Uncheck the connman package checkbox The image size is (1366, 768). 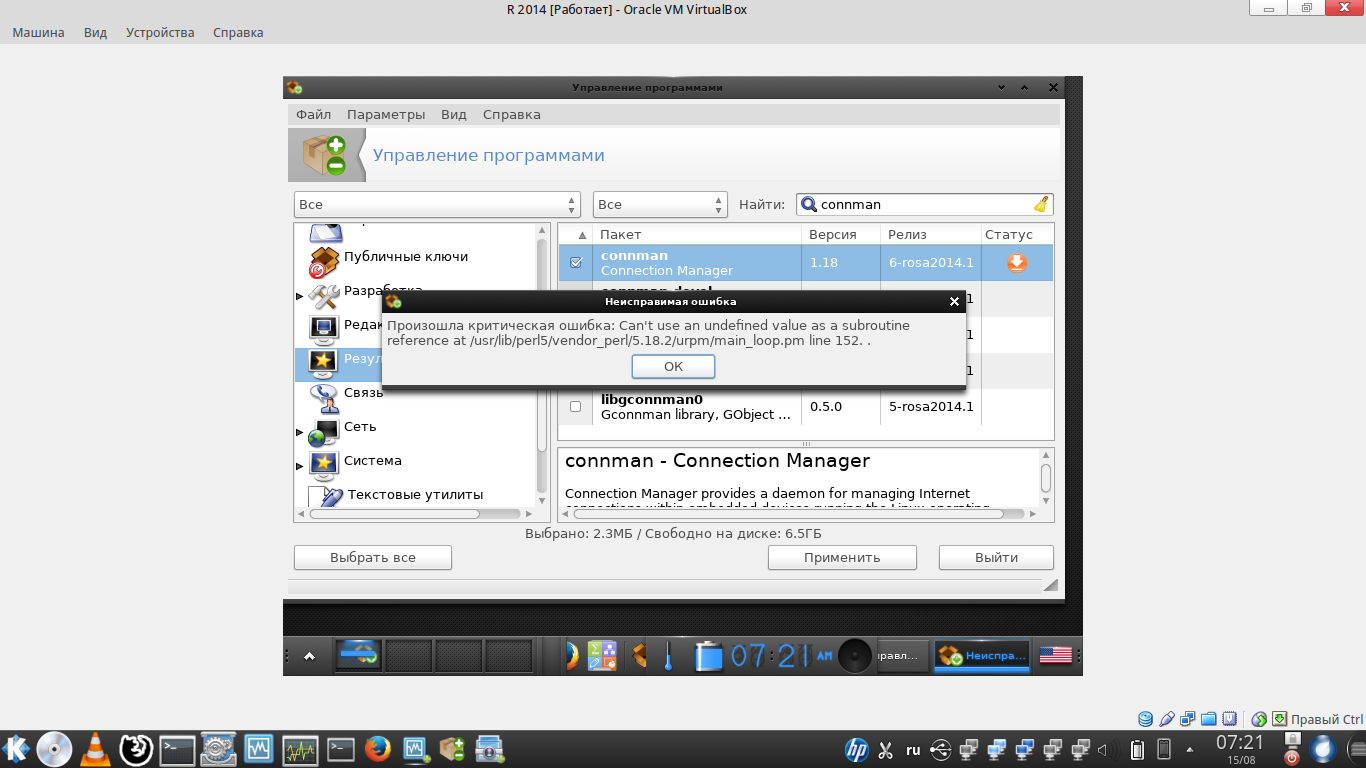(576, 263)
